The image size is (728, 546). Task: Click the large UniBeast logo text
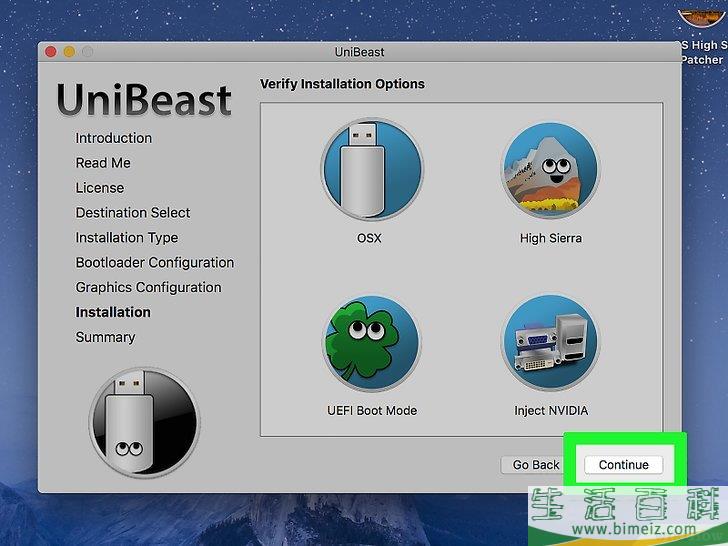coord(144,100)
